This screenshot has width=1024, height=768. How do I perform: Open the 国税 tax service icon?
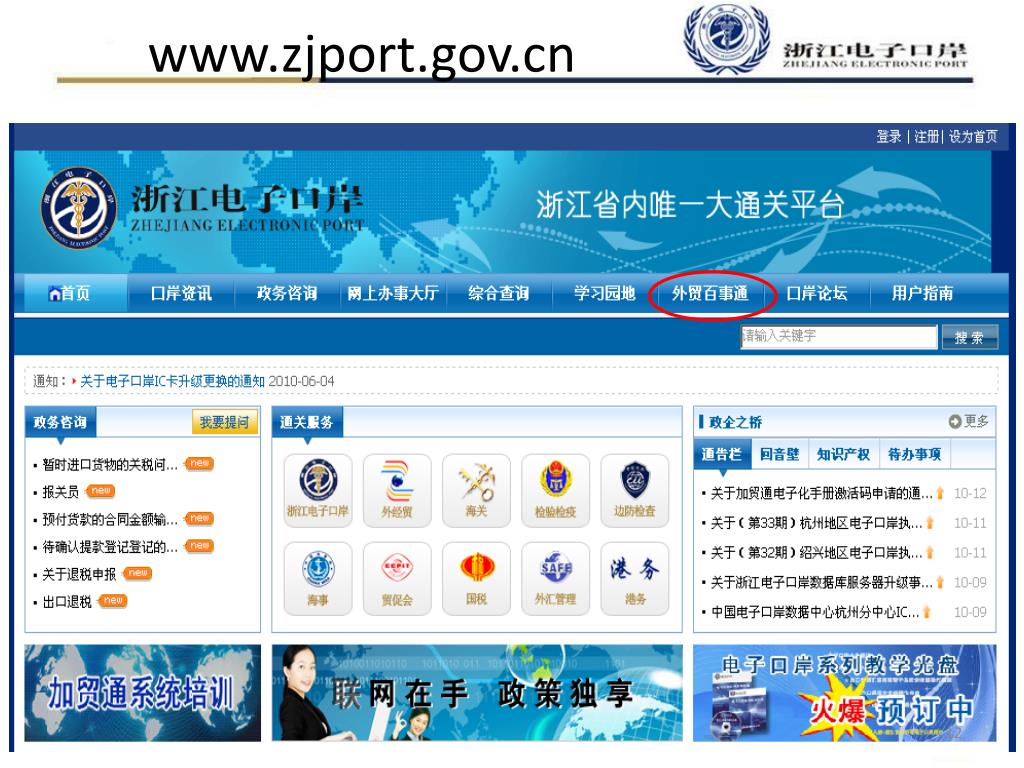[x=476, y=579]
